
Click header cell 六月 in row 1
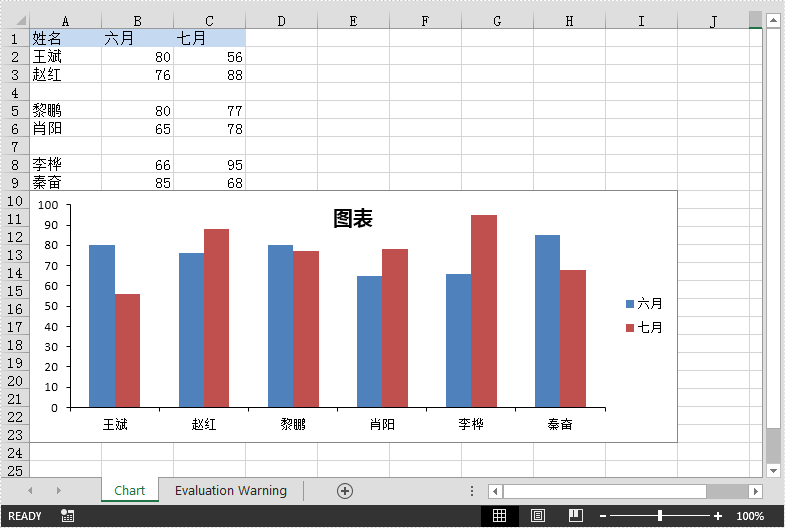pos(138,38)
